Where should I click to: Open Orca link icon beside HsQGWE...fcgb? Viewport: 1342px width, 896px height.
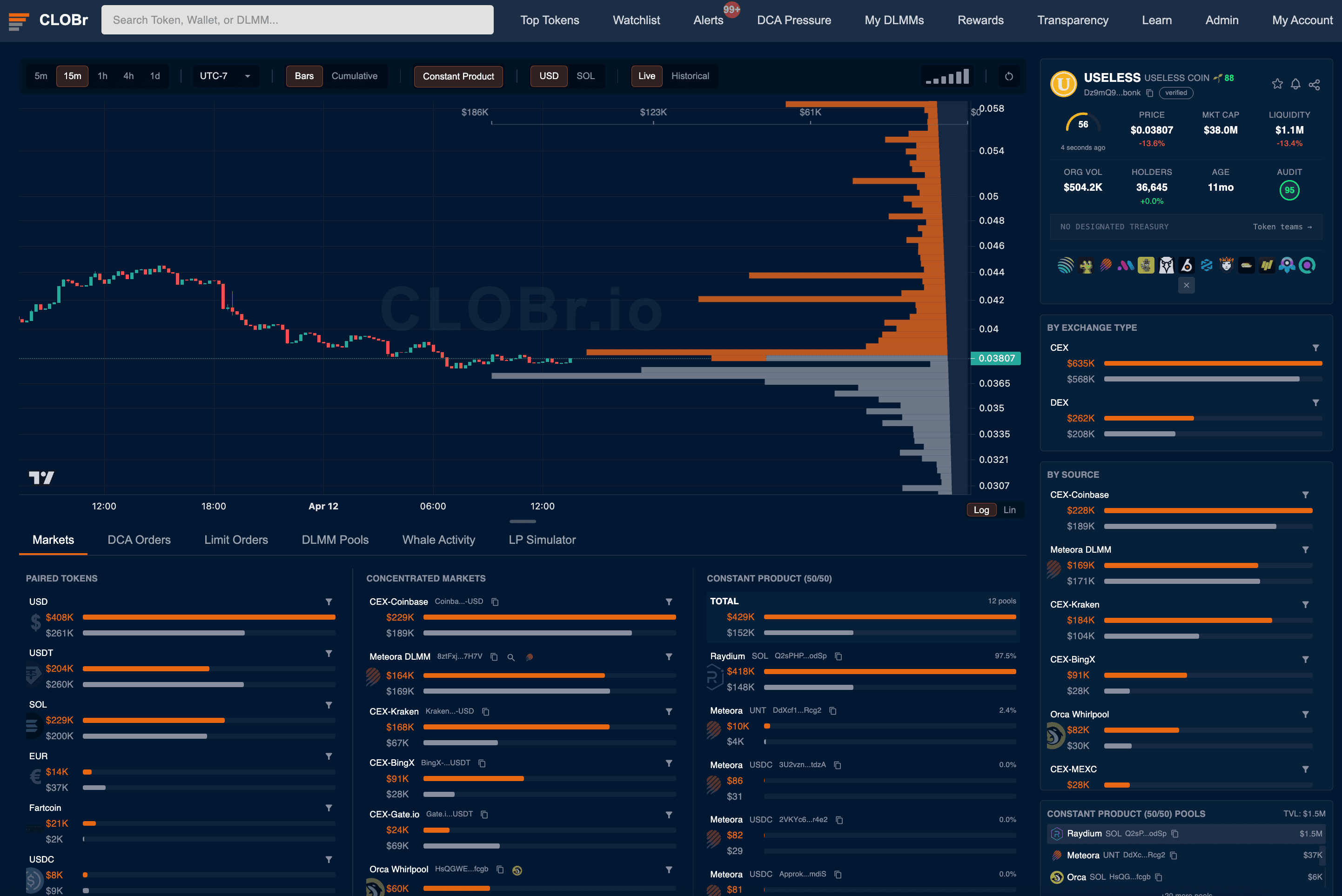(517, 870)
